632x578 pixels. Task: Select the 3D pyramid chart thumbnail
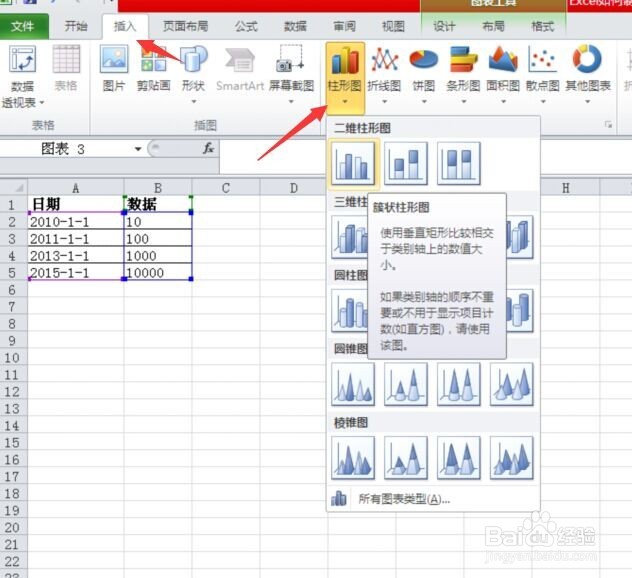(512, 458)
